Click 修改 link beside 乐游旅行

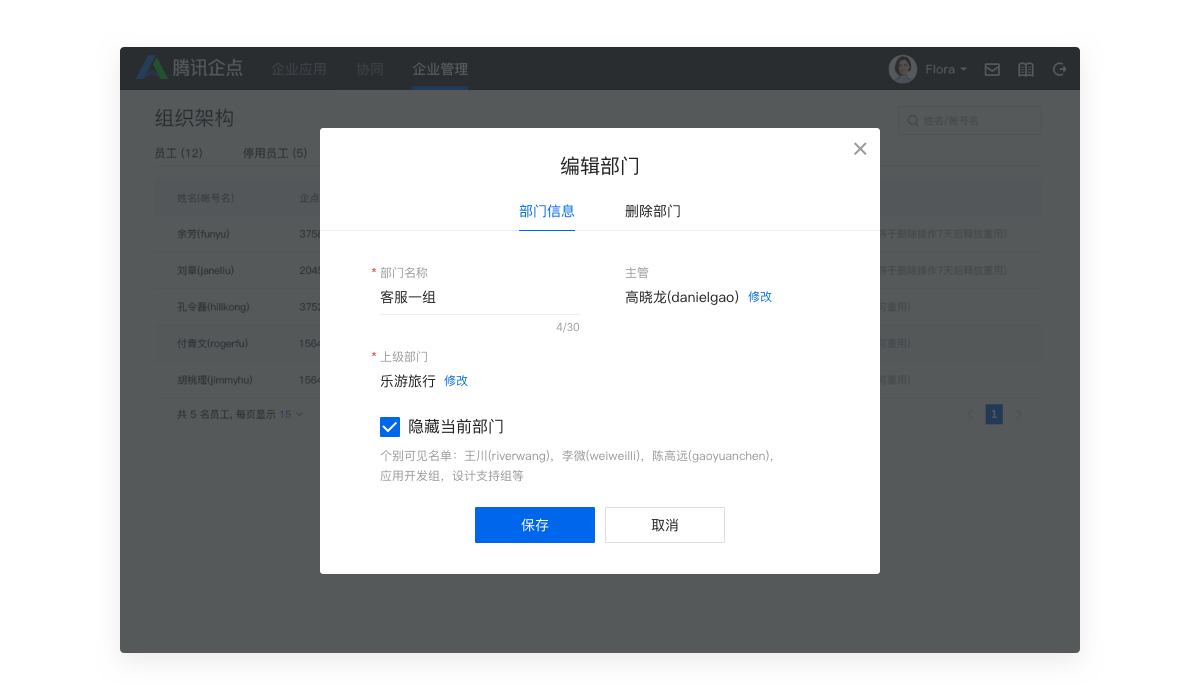[456, 381]
